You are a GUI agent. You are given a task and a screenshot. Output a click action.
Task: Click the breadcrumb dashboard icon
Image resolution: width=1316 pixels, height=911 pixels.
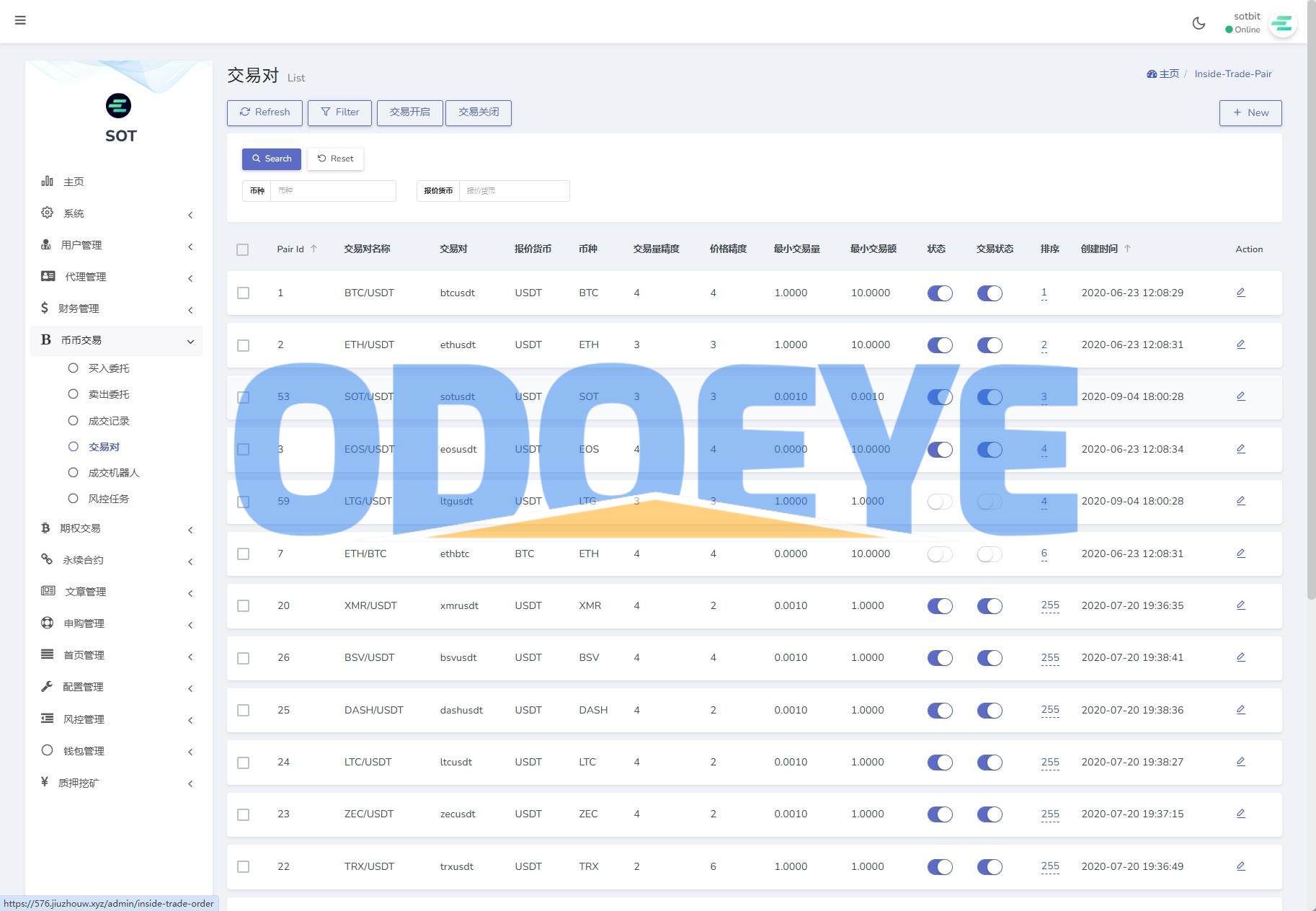(x=1152, y=74)
